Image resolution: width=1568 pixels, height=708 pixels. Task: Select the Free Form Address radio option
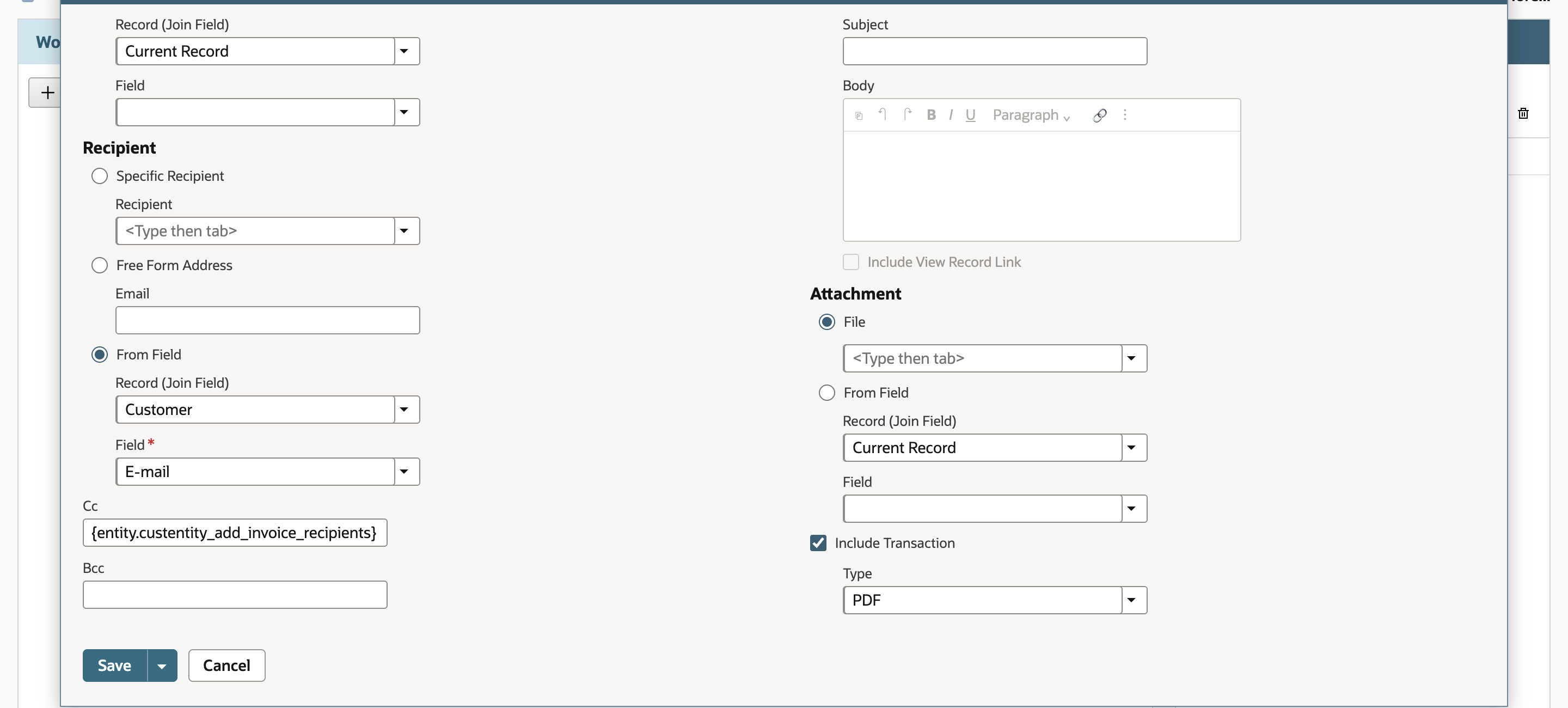pos(99,265)
